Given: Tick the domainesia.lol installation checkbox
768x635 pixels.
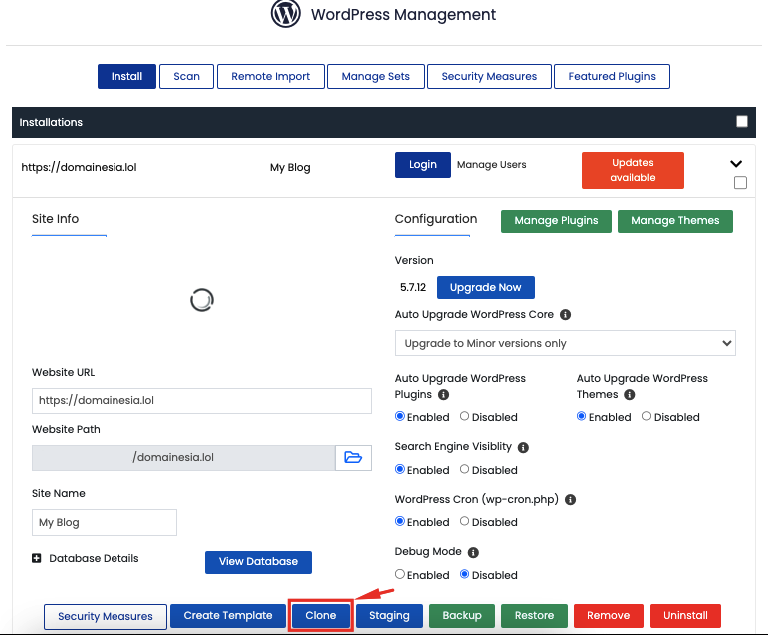Looking at the screenshot, I should point(740,183).
